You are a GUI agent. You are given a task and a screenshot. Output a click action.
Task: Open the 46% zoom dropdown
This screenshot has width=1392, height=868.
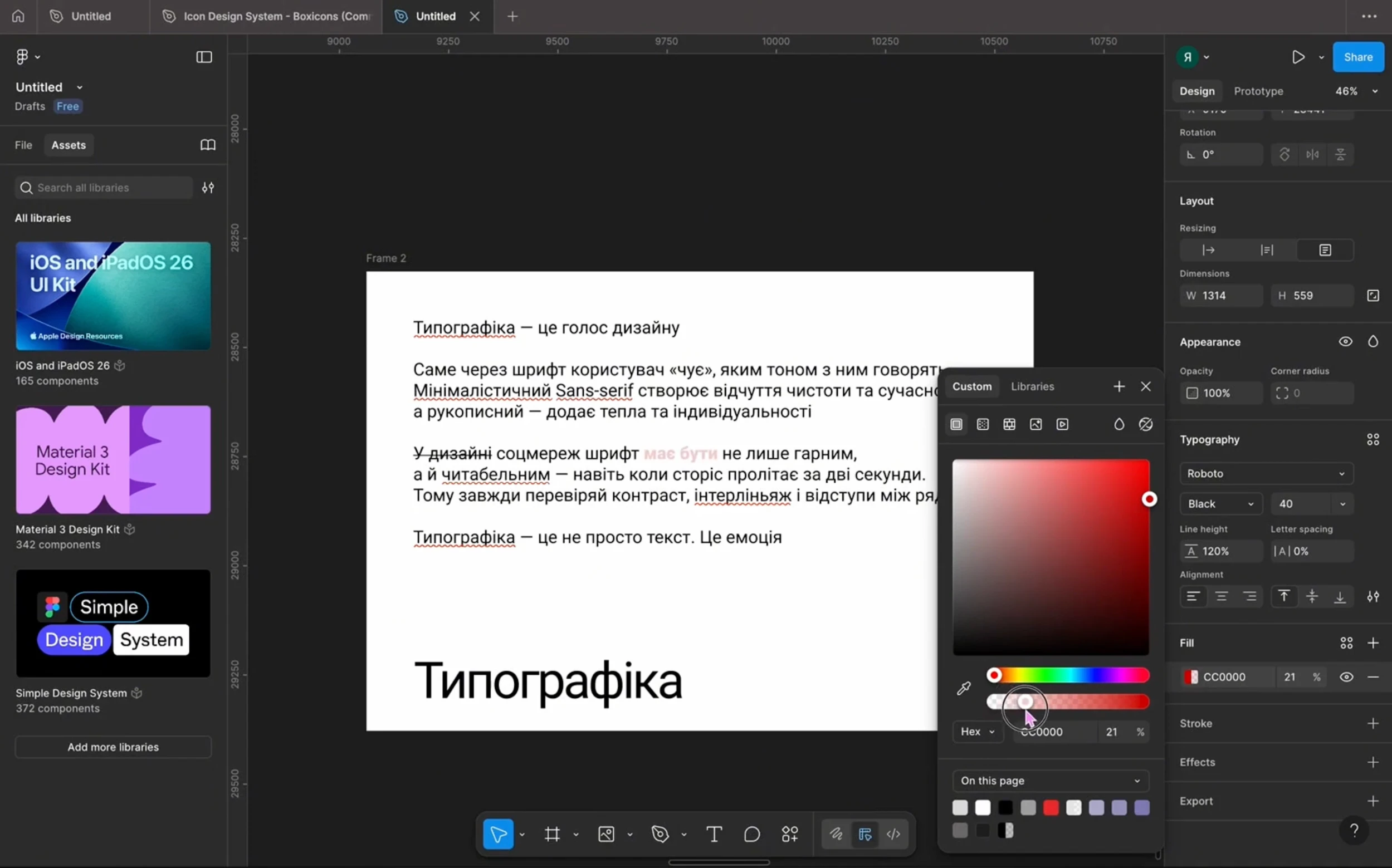pos(1356,91)
